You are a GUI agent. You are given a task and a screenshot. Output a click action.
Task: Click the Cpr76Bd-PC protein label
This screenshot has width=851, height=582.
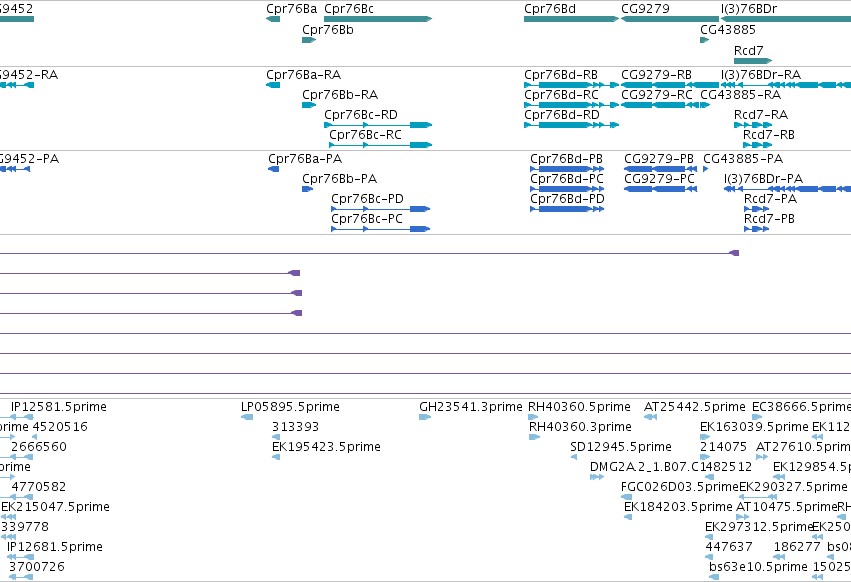click(x=567, y=179)
